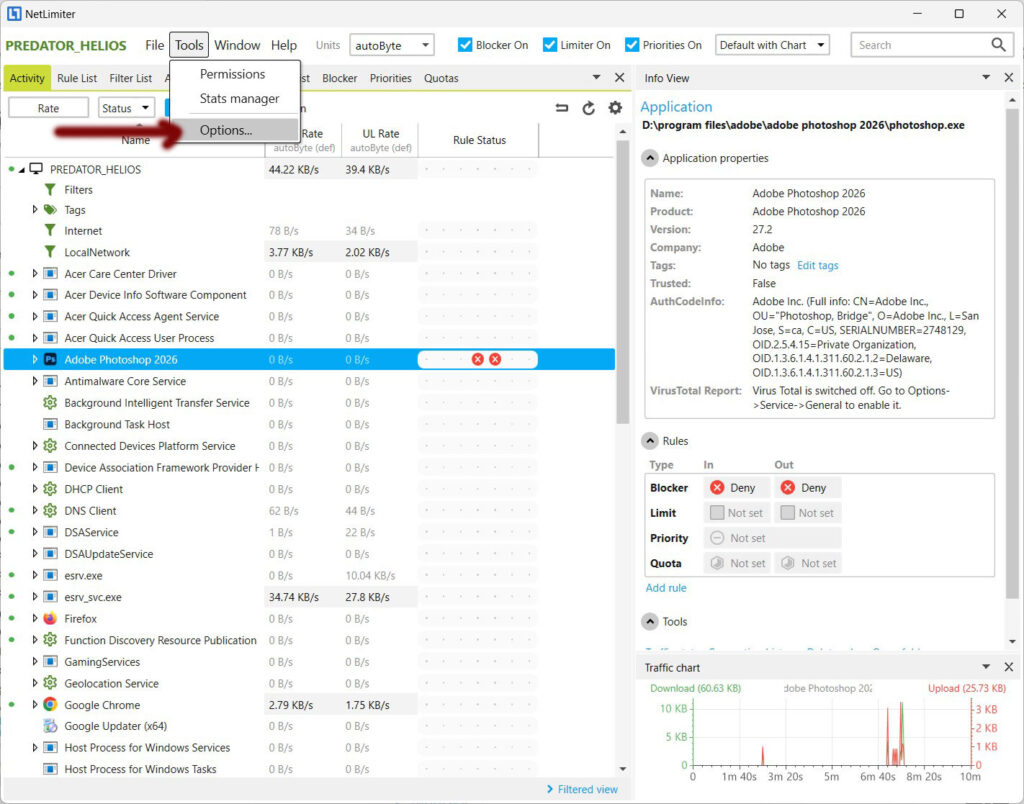Click the search magnifier icon
1024x804 pixels.
[x=998, y=45]
